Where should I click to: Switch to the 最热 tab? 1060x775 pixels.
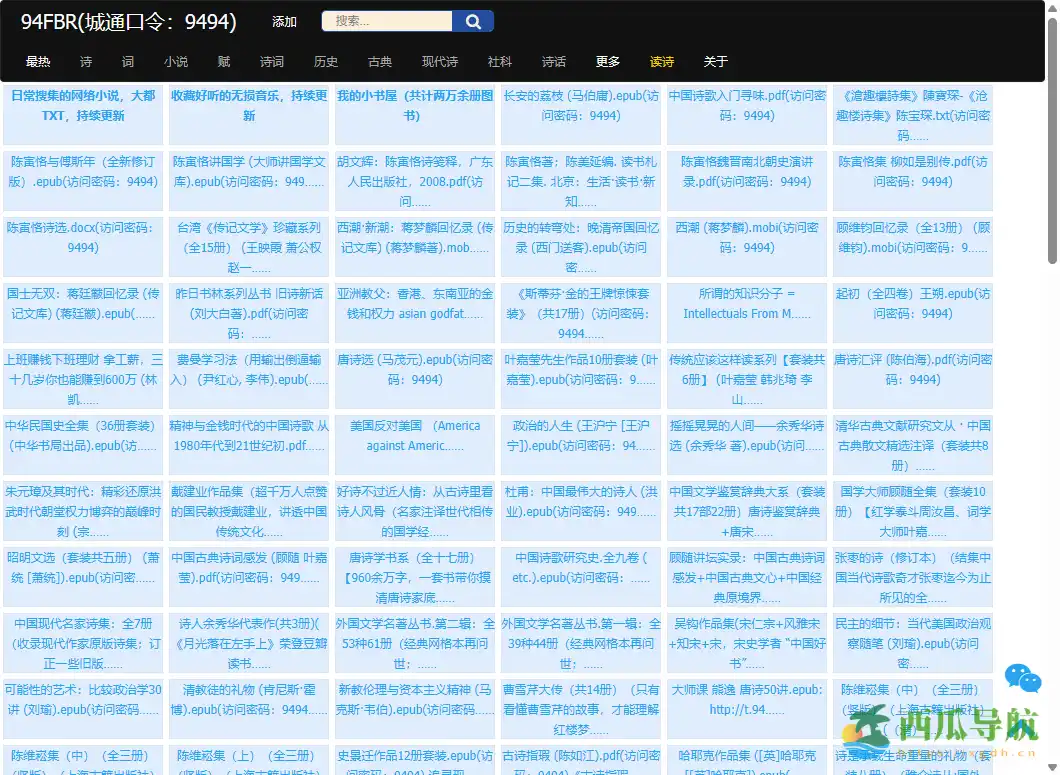(x=38, y=61)
